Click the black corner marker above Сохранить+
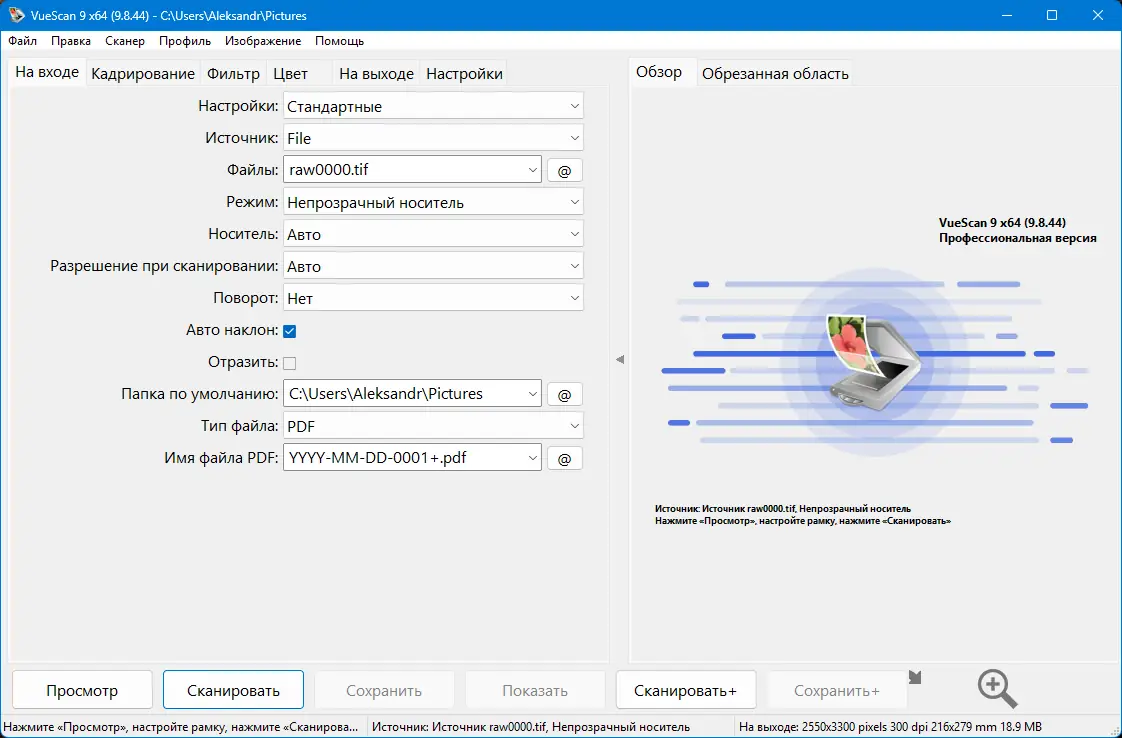Image resolution: width=1122 pixels, height=738 pixels. [x=913, y=675]
